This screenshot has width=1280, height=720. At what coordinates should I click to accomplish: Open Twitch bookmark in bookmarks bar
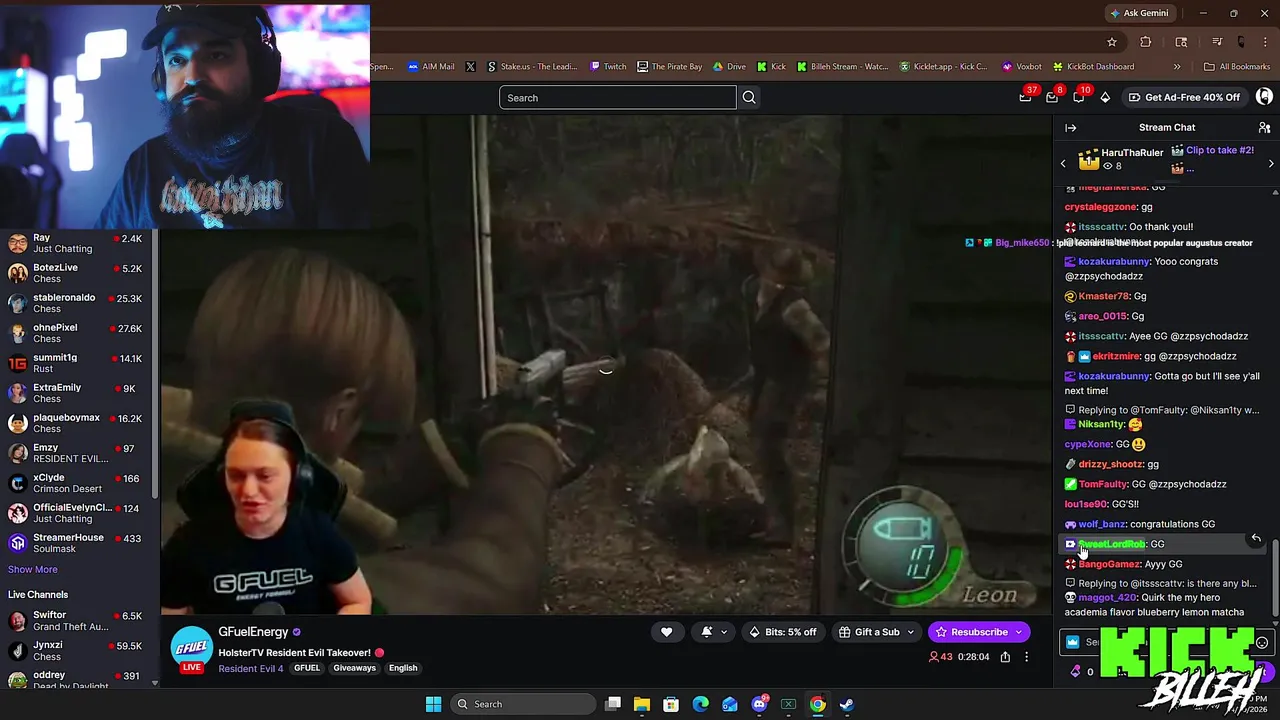click(x=608, y=67)
